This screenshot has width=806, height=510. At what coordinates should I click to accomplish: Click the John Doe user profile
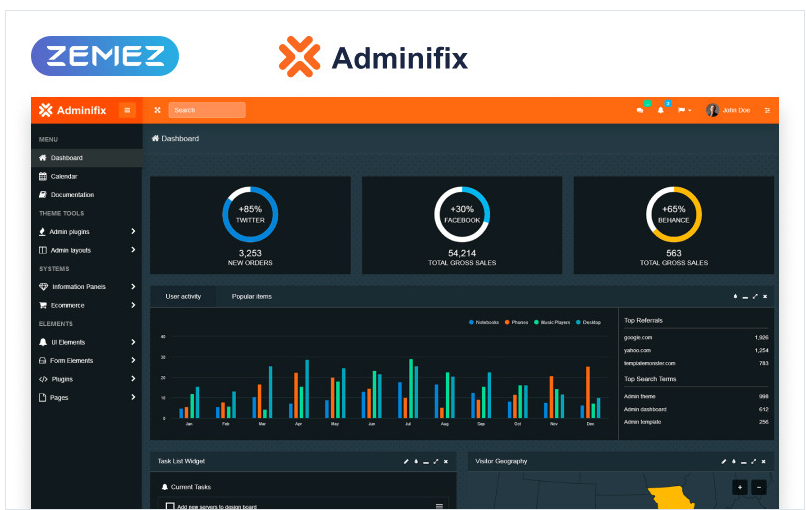click(x=728, y=110)
